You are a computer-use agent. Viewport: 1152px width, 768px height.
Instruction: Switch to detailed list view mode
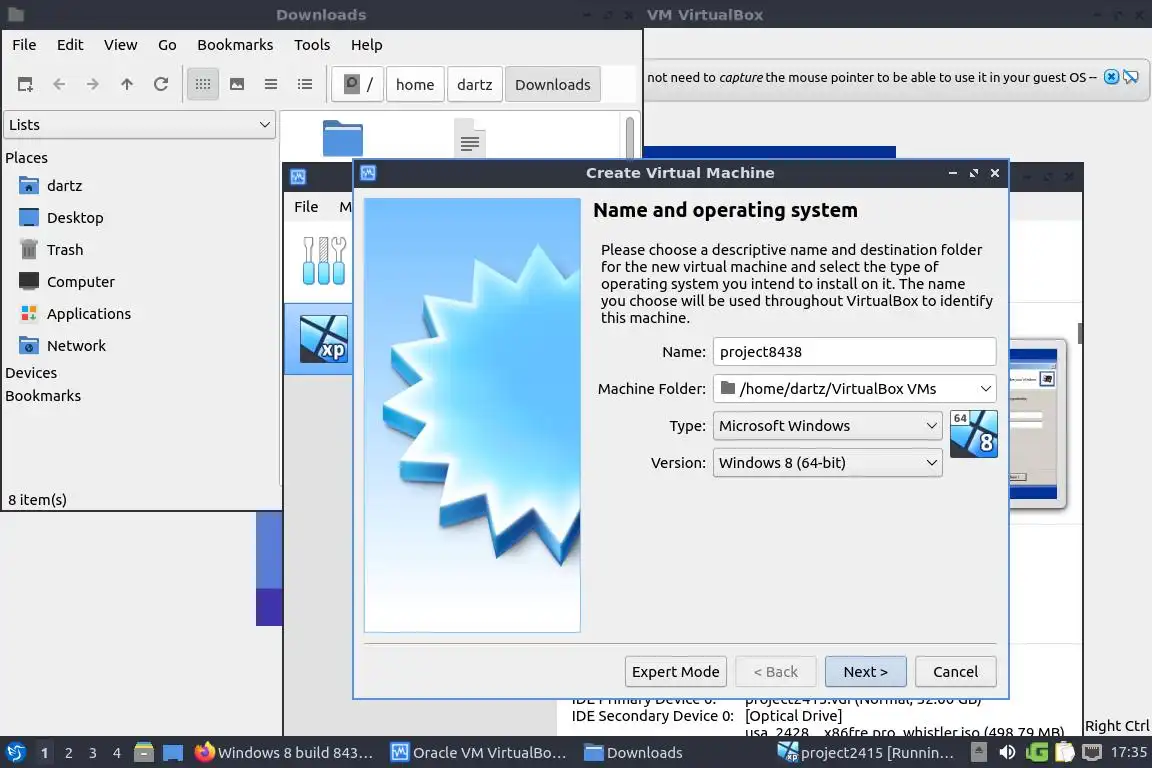pos(305,85)
